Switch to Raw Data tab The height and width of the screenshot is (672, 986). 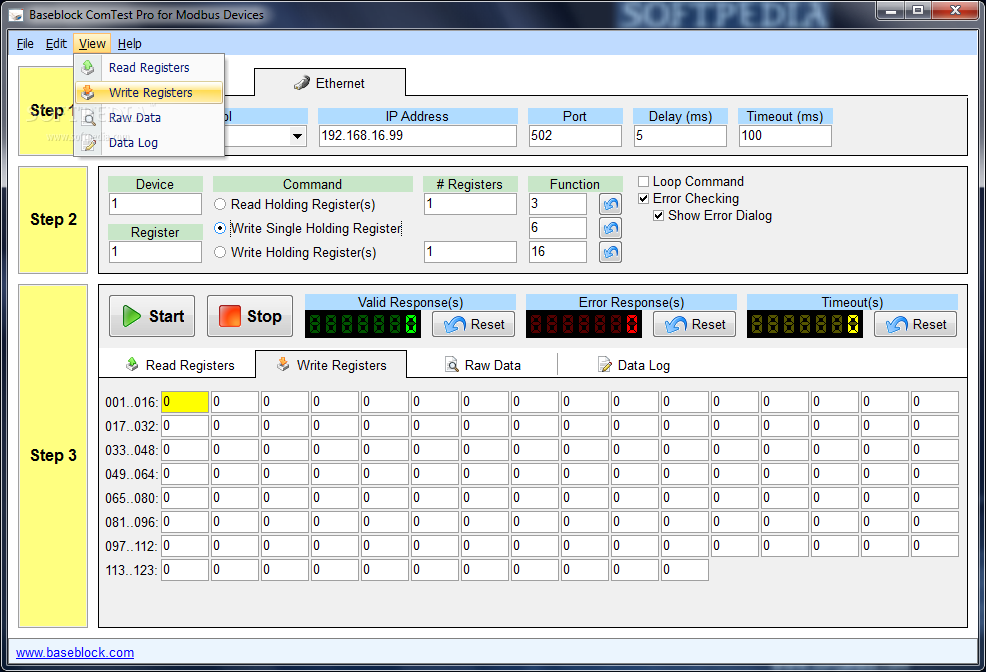[482, 365]
